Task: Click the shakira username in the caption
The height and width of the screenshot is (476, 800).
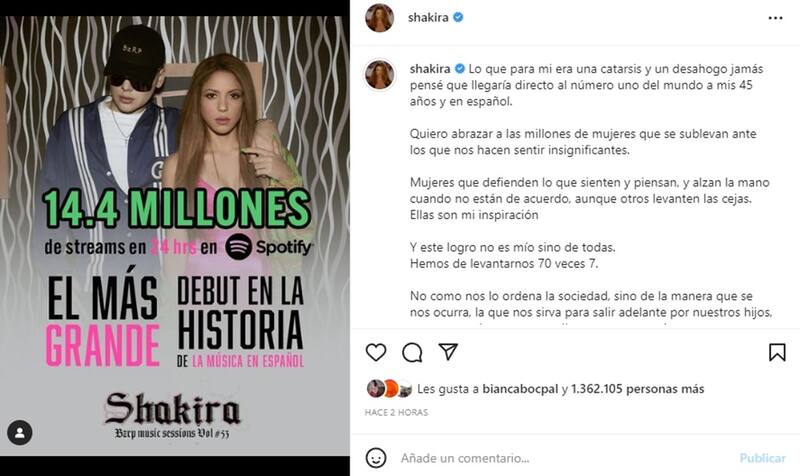Action: pyautogui.click(x=430, y=69)
